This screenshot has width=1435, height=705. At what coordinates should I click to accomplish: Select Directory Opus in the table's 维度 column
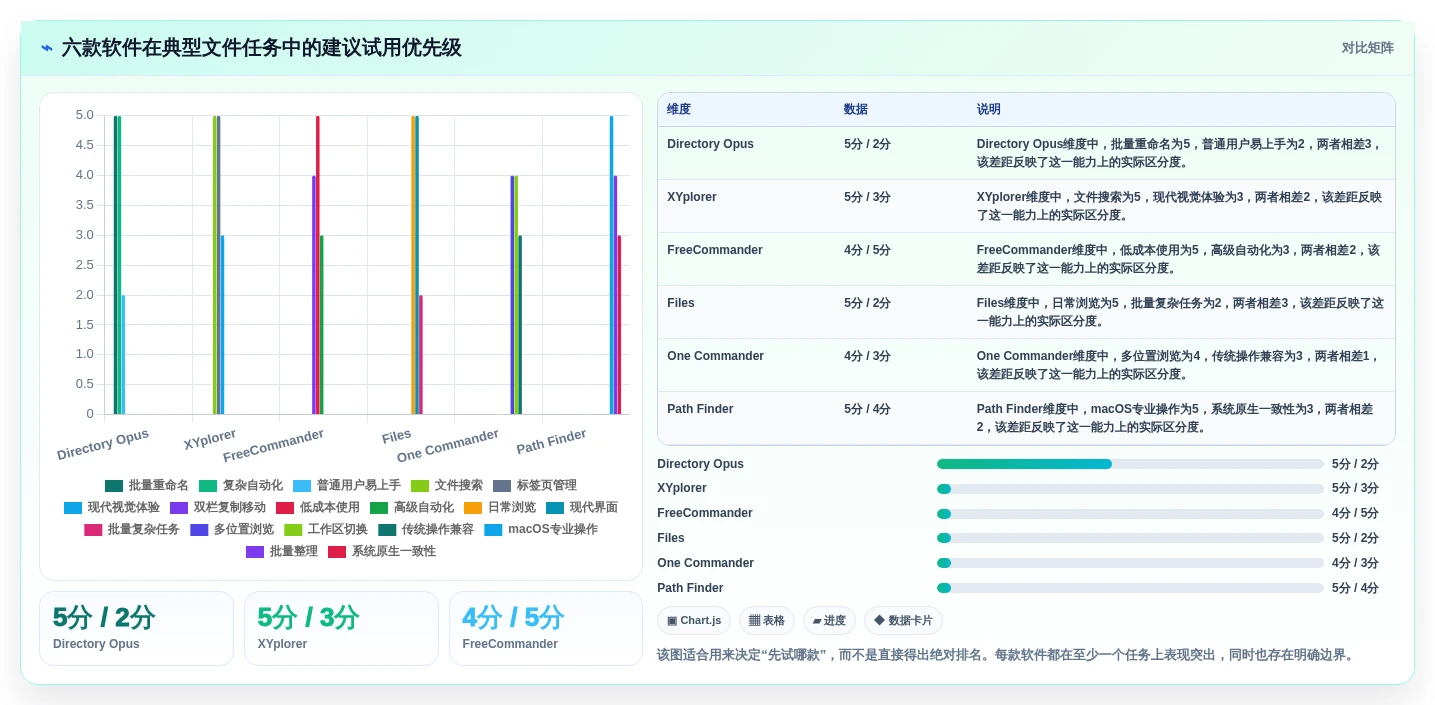point(710,144)
